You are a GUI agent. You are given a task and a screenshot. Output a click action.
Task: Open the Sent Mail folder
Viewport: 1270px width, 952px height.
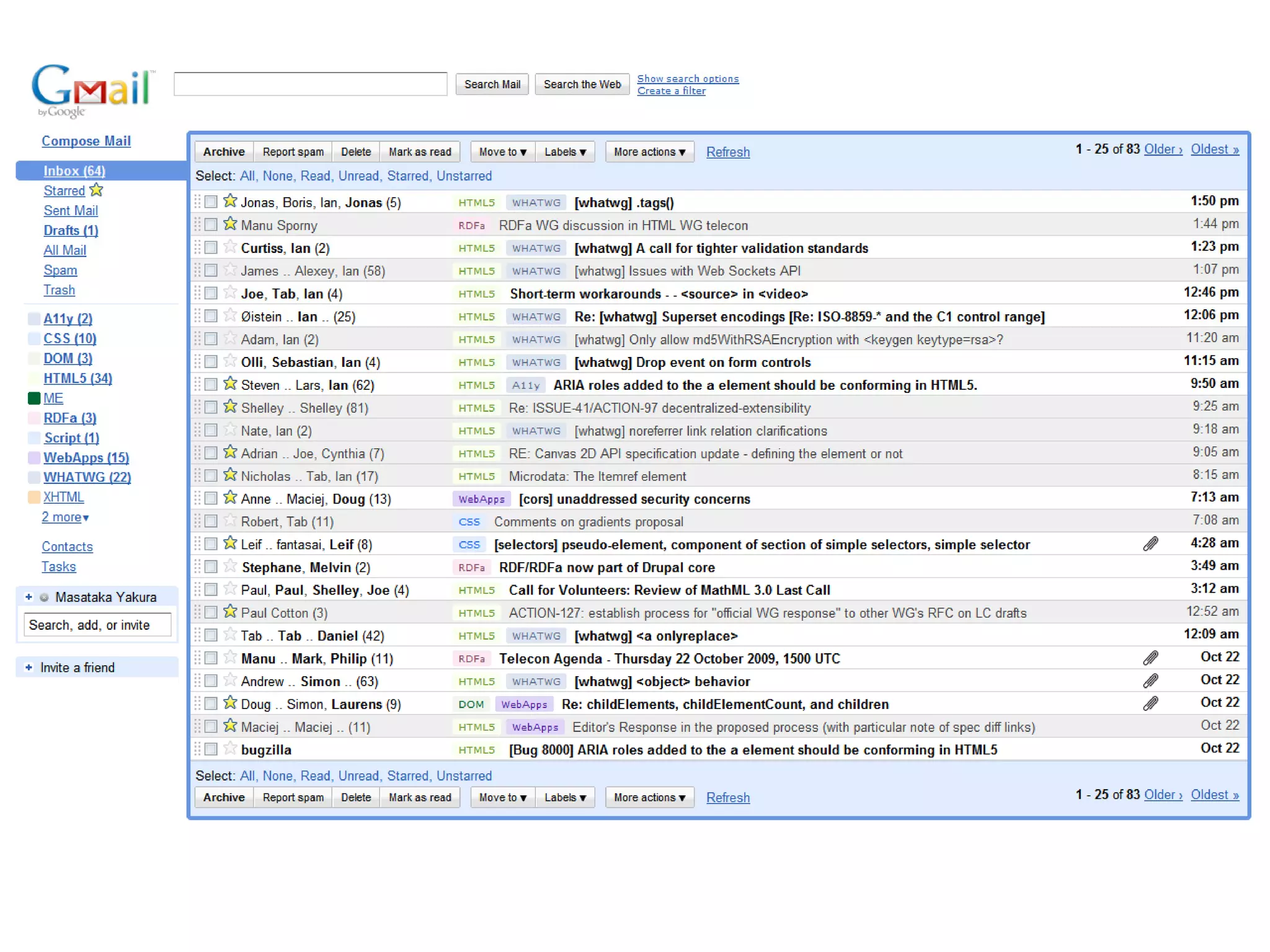click(x=71, y=211)
